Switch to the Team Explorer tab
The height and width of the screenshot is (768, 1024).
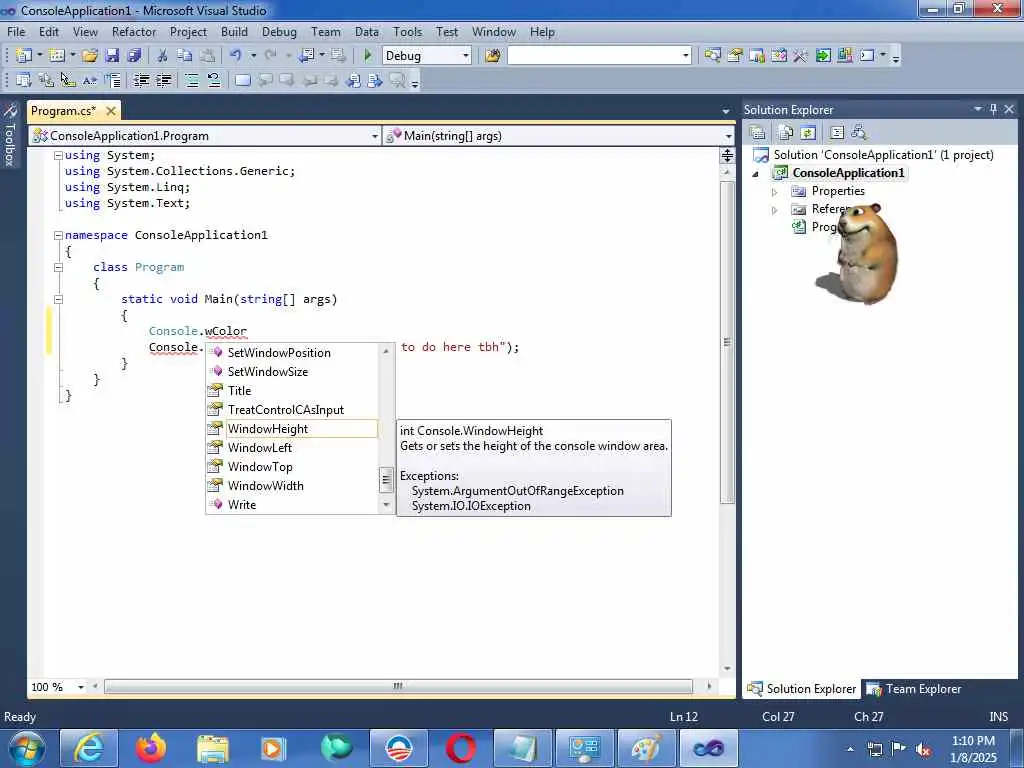tap(914, 689)
